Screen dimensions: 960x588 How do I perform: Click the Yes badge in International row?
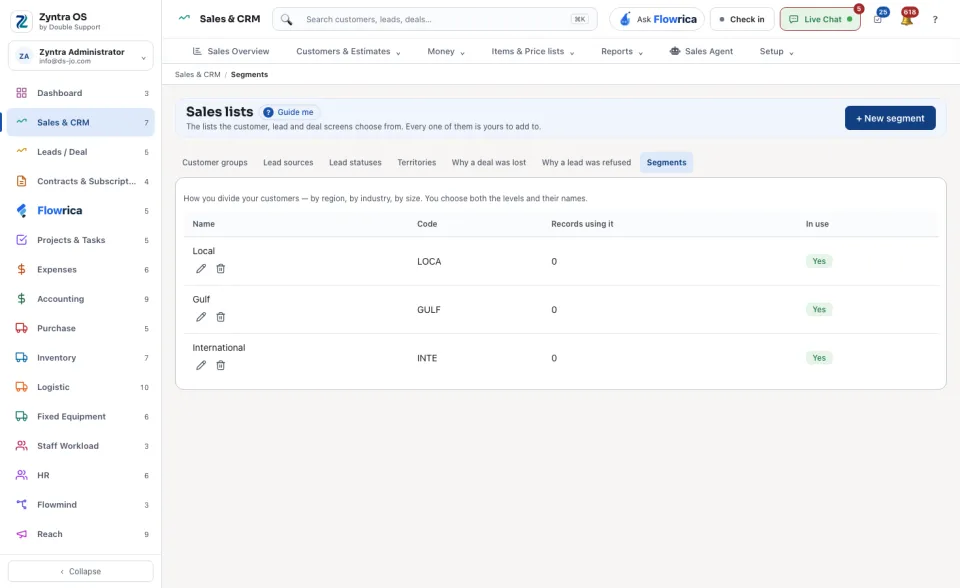[819, 358]
